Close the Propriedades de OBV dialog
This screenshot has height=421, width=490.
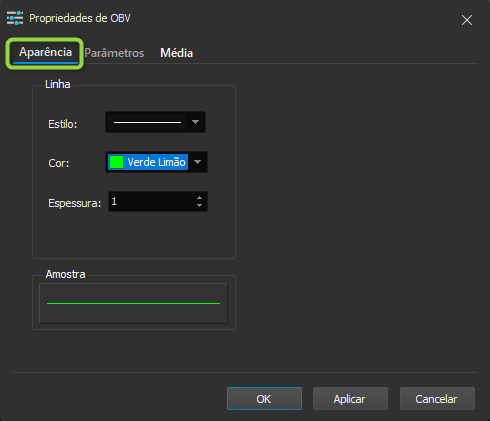(467, 20)
